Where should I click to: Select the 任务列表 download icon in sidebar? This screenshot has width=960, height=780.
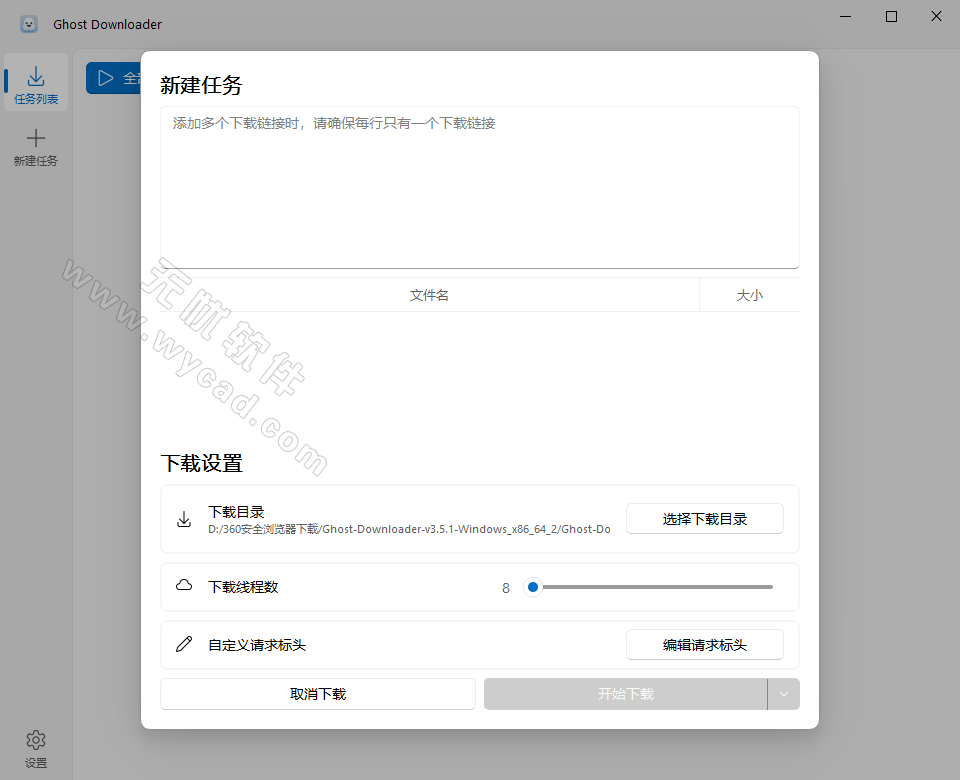36,76
